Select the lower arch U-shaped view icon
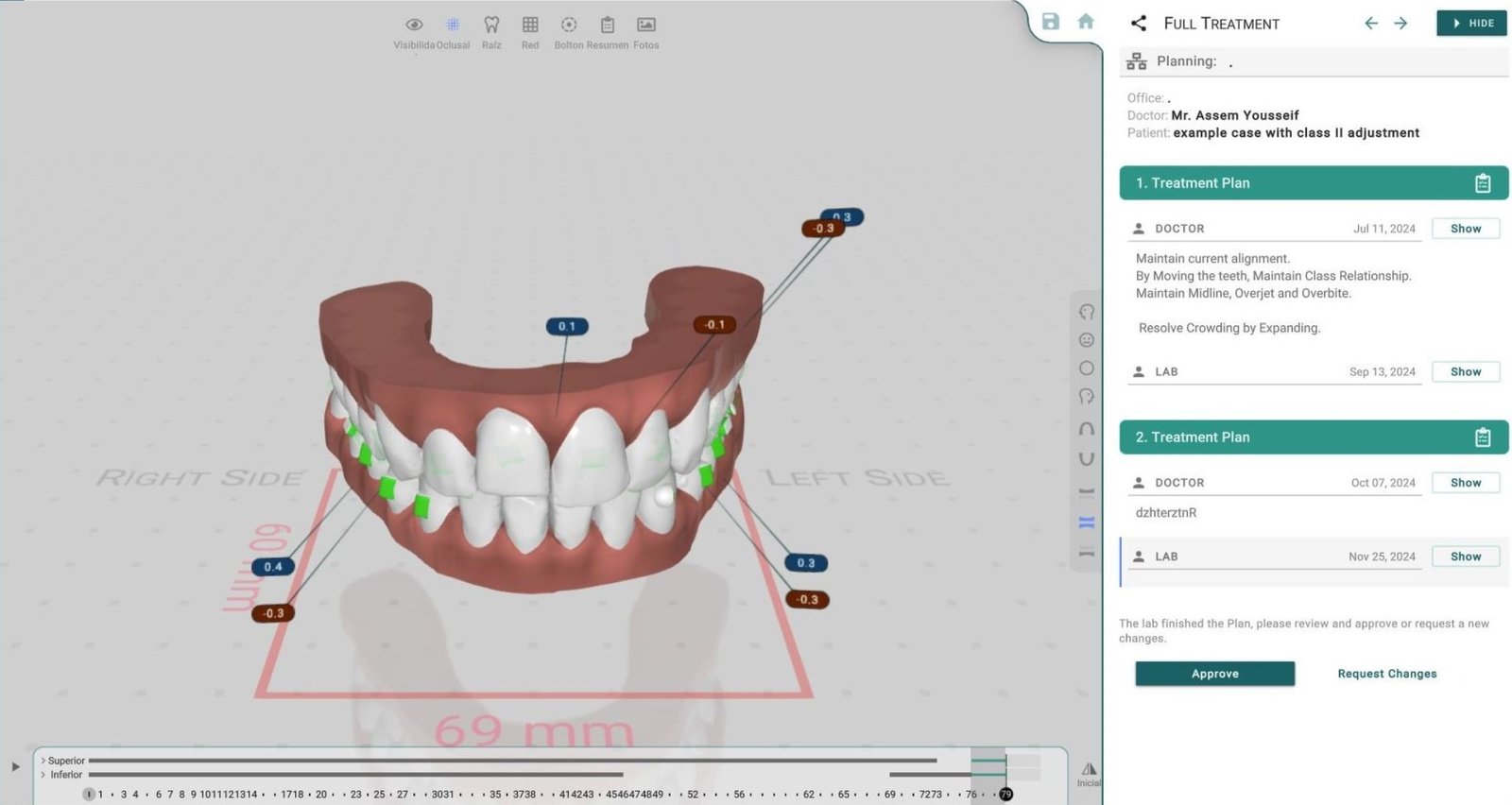The image size is (1512, 805). tap(1087, 459)
